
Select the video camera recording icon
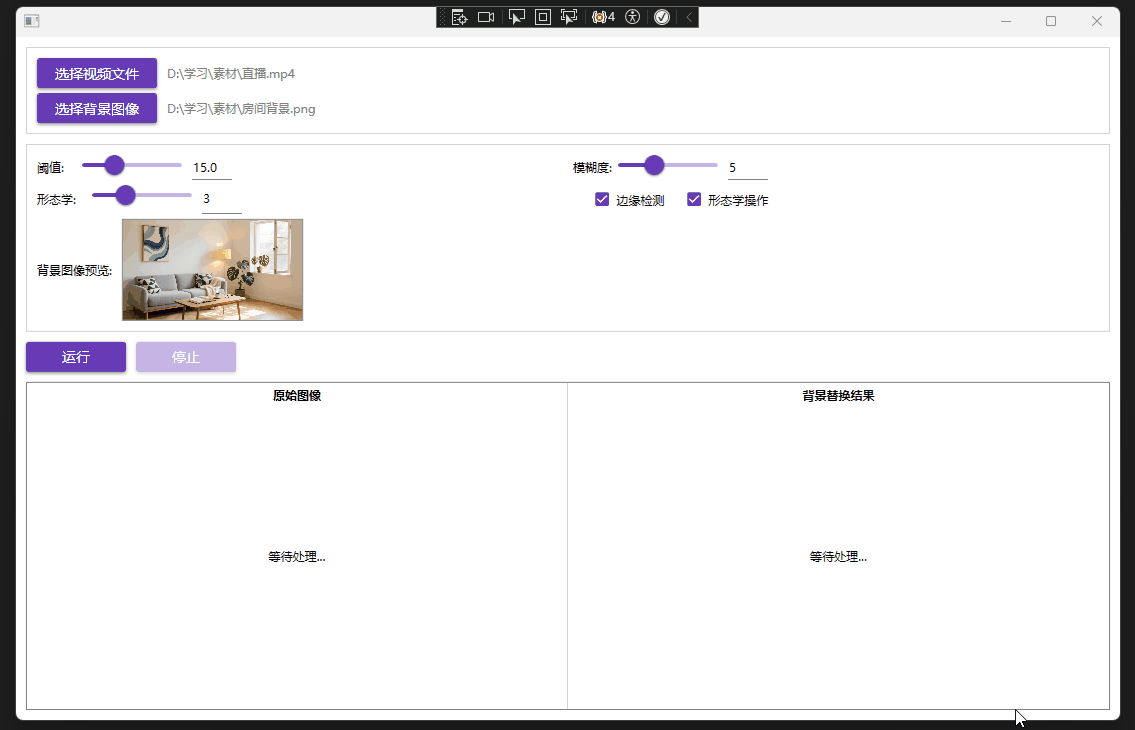click(486, 16)
